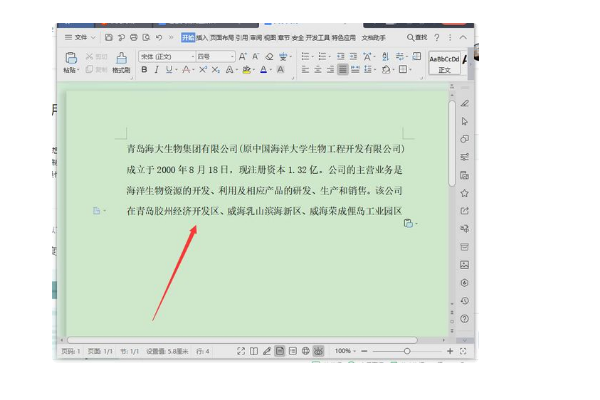Open the 特色应用 ribbon tab
Viewport: 600px width, 400px height.
(344, 38)
